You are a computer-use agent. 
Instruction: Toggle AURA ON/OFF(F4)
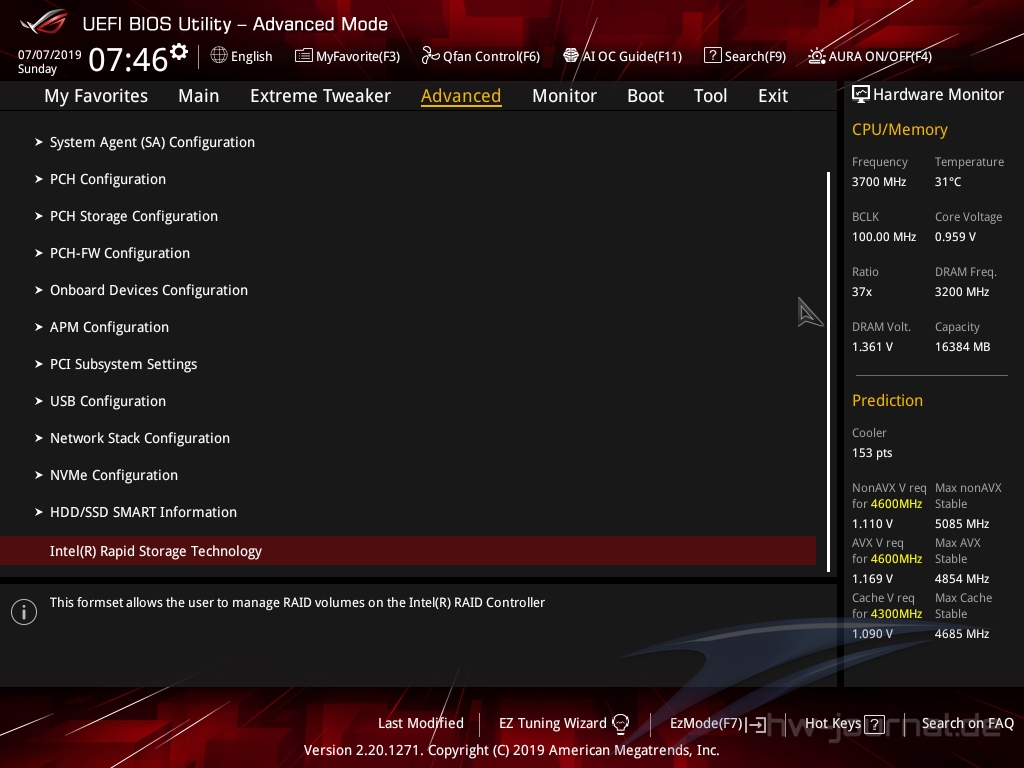pos(870,56)
